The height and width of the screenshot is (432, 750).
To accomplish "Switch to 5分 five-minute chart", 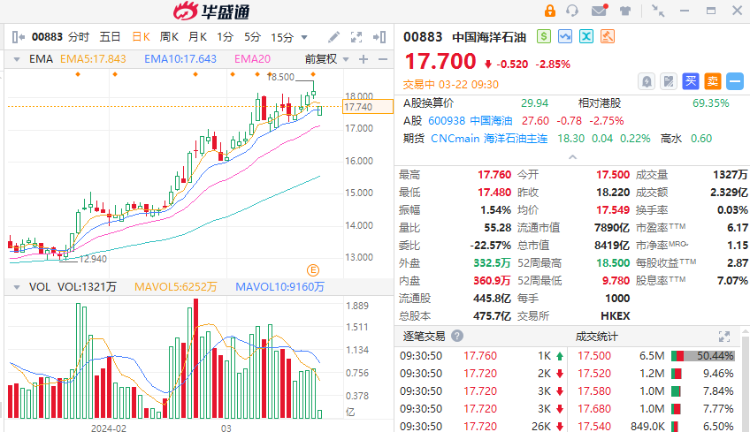I will pyautogui.click(x=253, y=37).
